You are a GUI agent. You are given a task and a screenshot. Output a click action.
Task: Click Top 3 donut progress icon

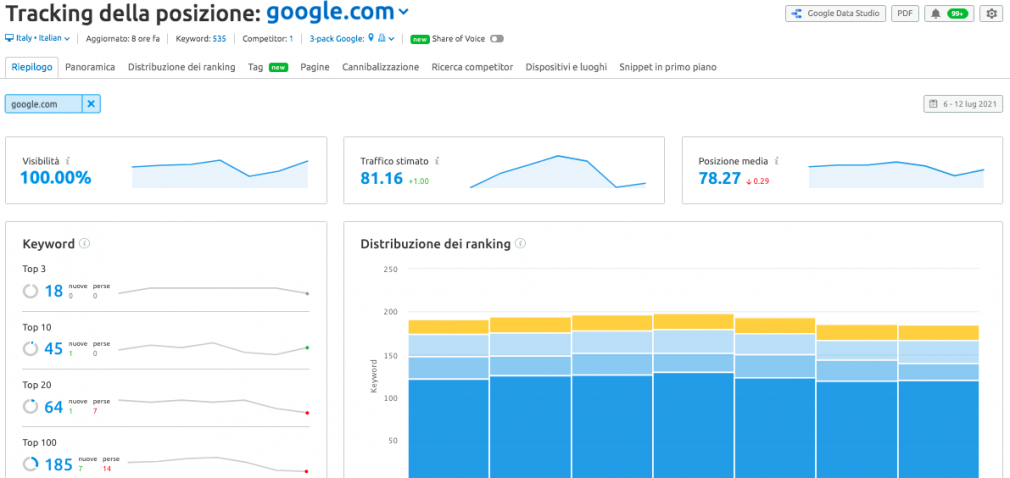coord(30,291)
